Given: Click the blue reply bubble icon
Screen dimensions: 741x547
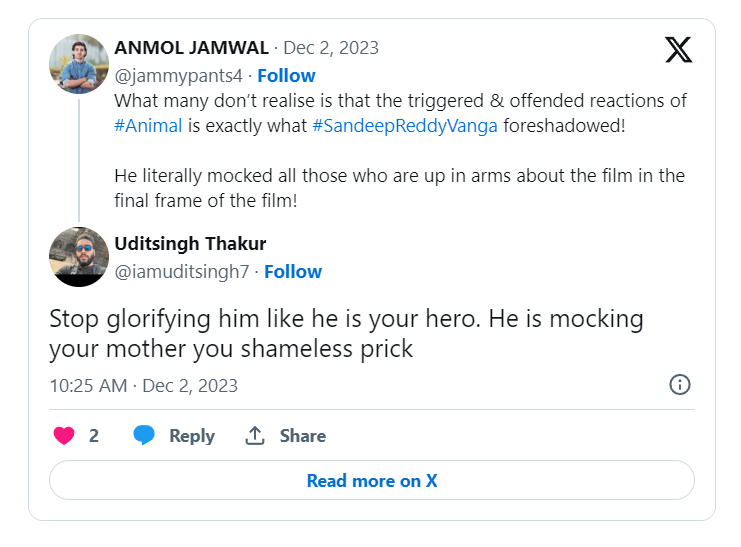Looking at the screenshot, I should pyautogui.click(x=144, y=435).
